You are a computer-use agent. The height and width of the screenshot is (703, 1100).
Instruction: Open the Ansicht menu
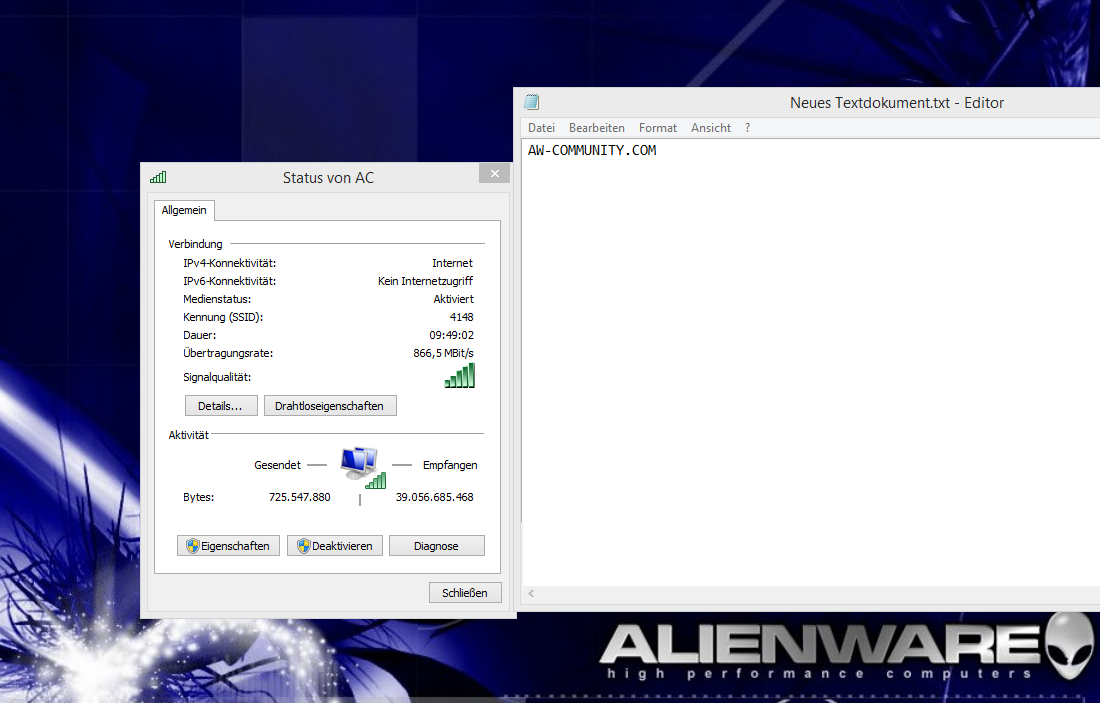point(711,128)
